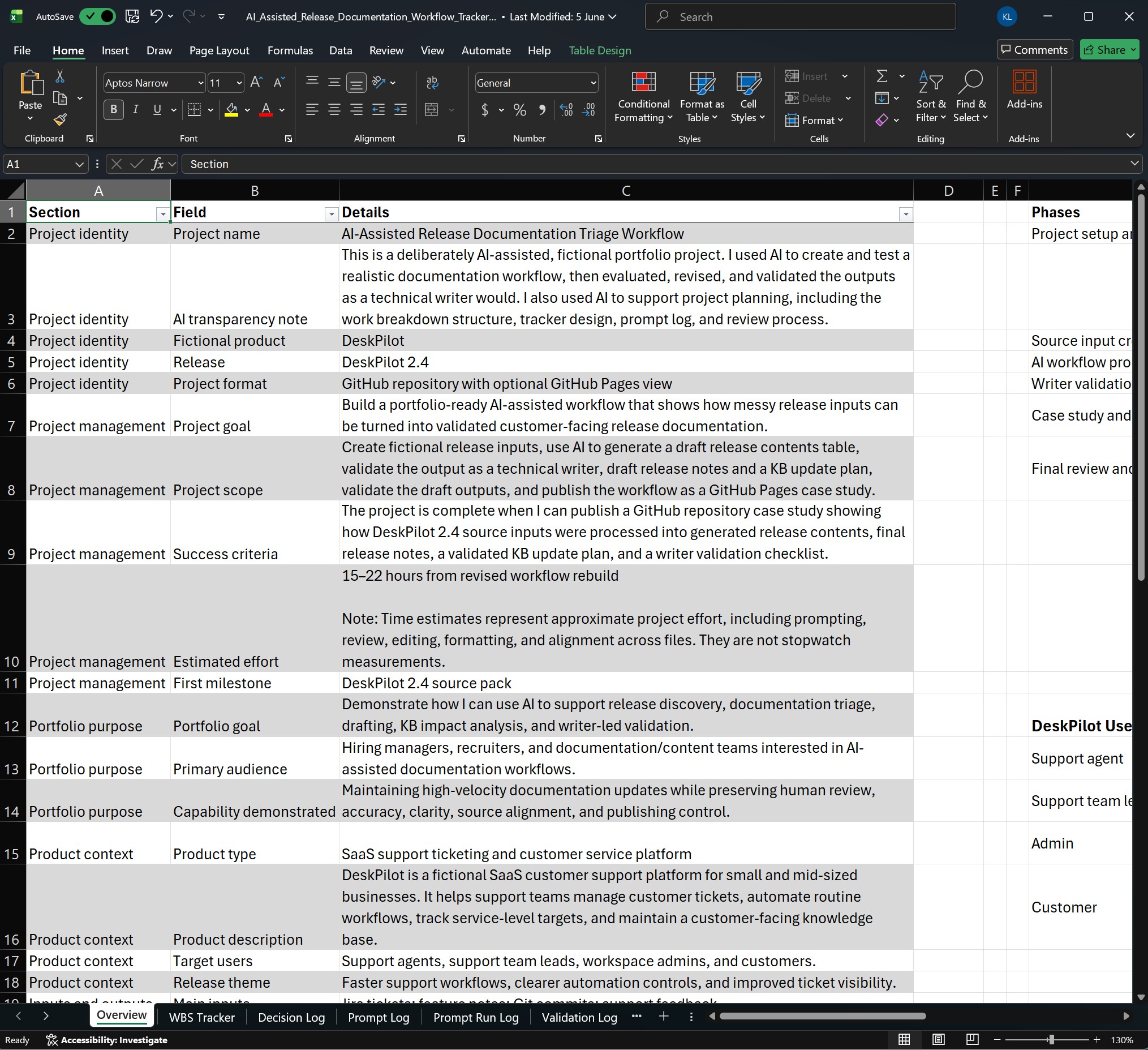Toggle Align Right horizontal alignment
The height and width of the screenshot is (1050, 1148).
356,109
